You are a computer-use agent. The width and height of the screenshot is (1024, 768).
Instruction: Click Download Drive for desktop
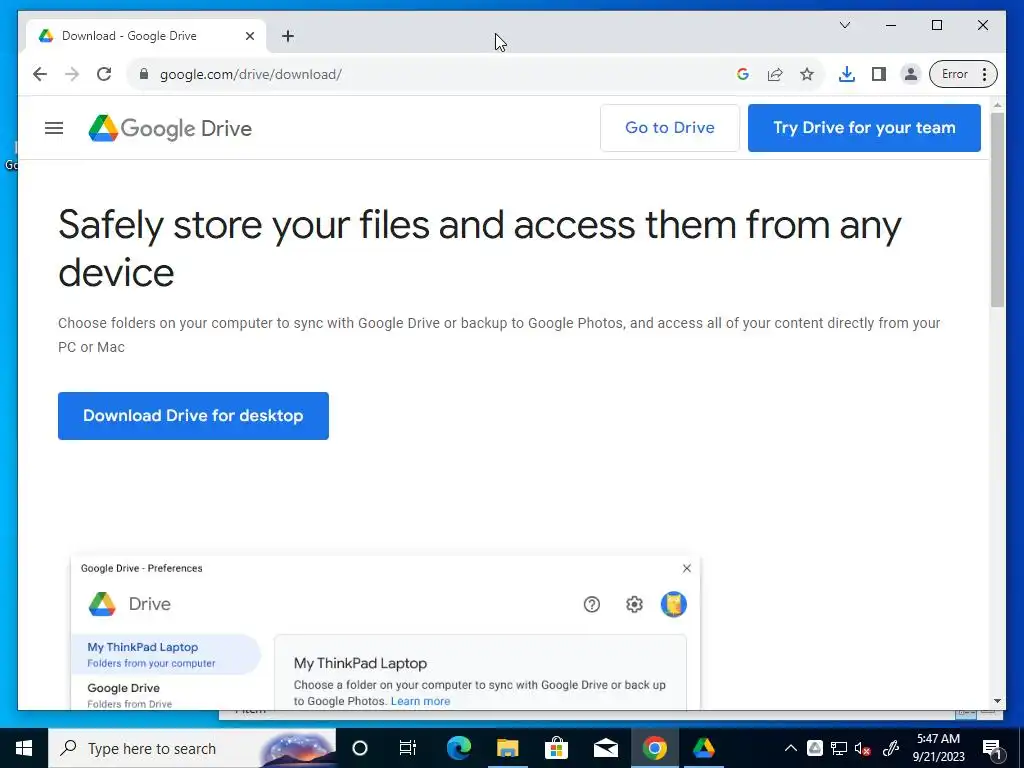(193, 416)
